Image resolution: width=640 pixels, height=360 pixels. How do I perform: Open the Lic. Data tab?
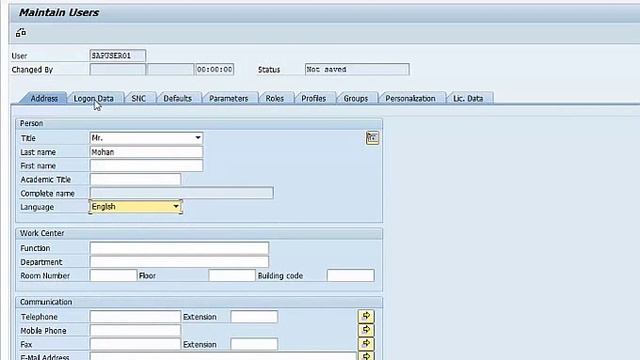pos(468,98)
